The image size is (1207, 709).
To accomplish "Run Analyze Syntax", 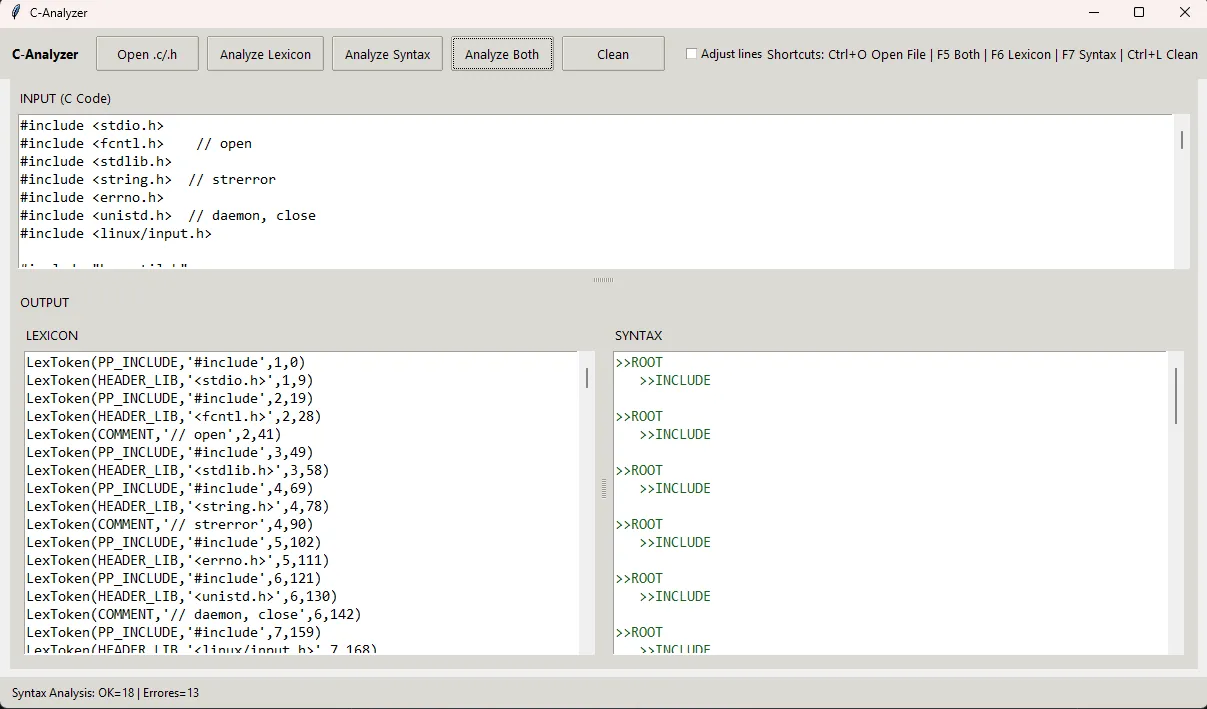I will pos(387,54).
